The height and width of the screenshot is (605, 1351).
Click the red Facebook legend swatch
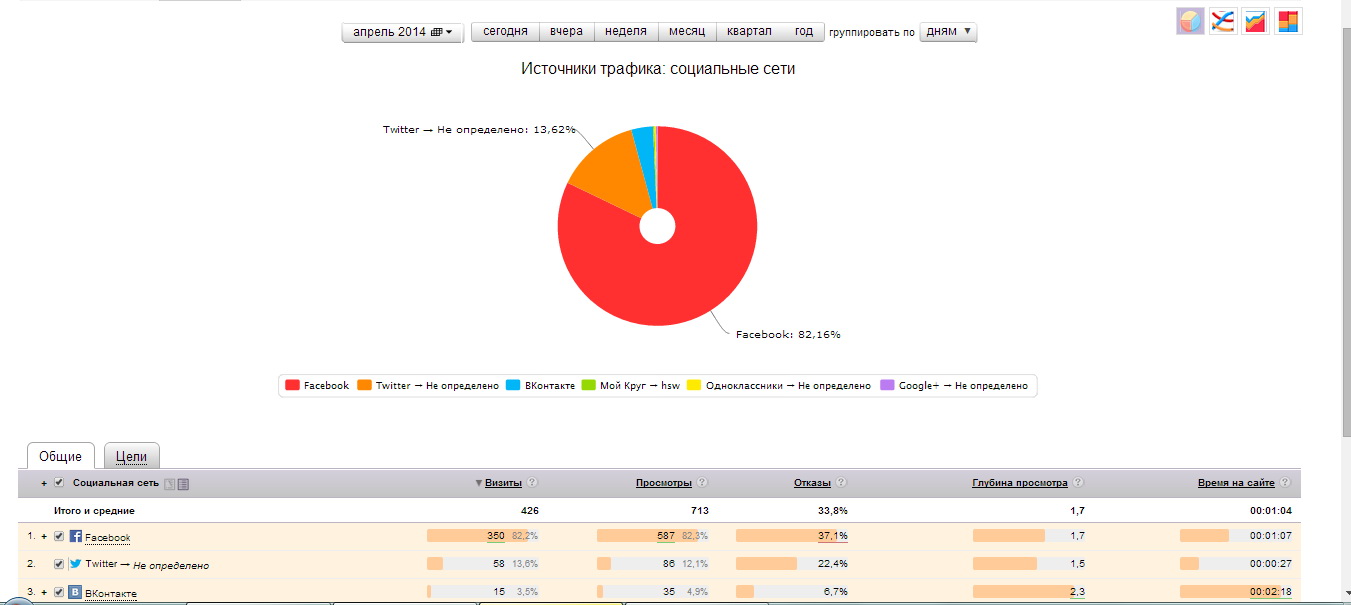click(292, 386)
